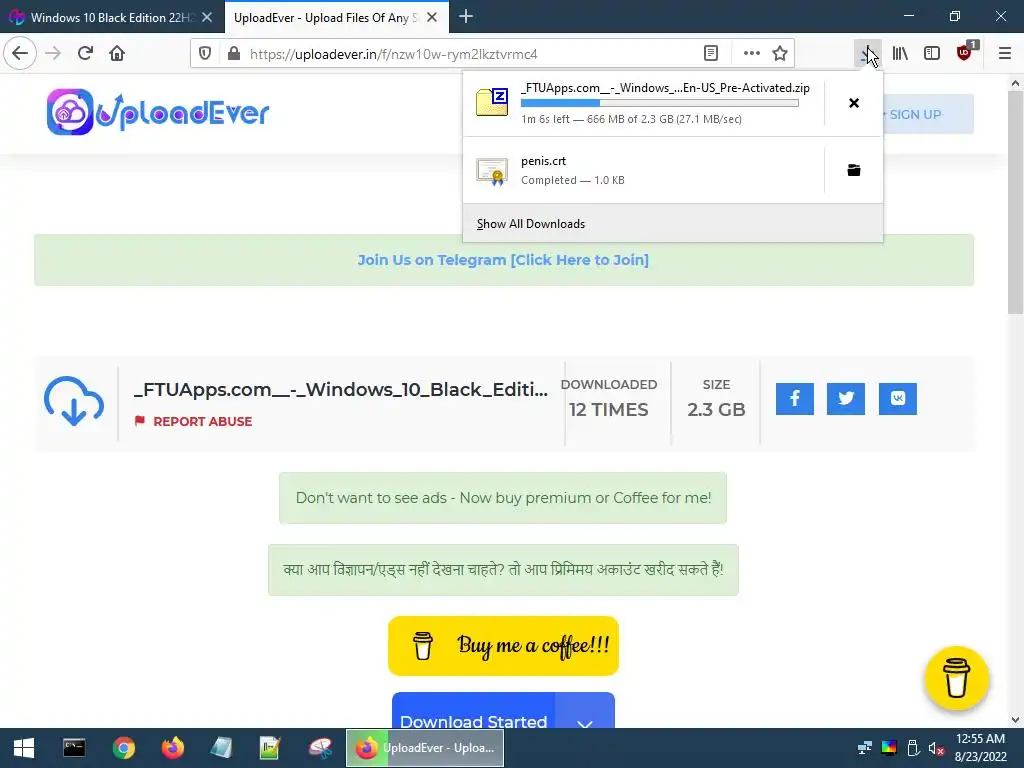Launch pinned Firefox from taskbar
This screenshot has width=1024, height=768.
tap(172, 748)
